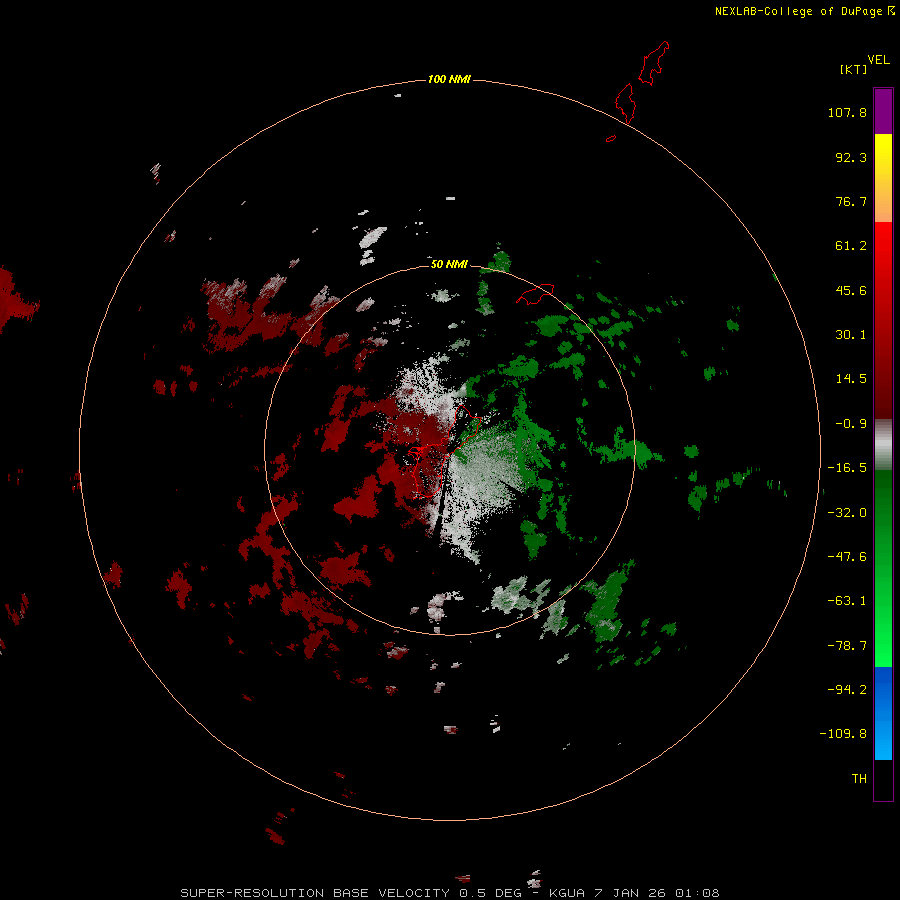This screenshot has height=900, width=900.
Task: Click the -47.6 legend value
Action: pos(847,557)
